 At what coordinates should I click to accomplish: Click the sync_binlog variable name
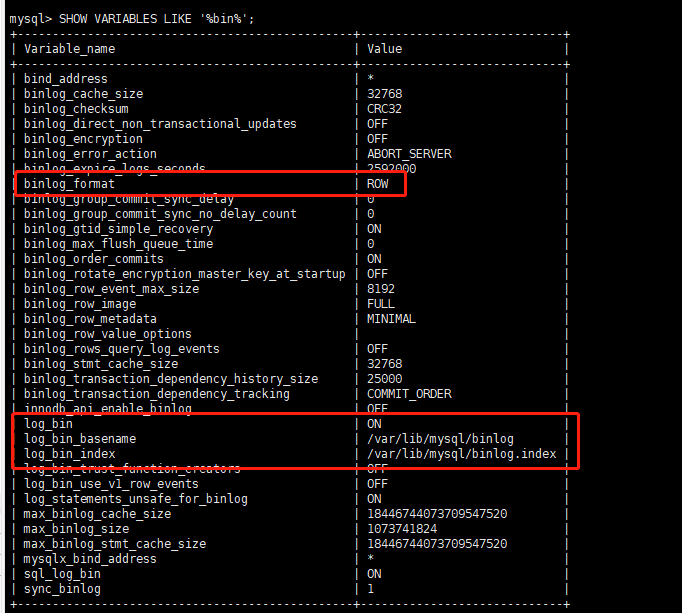point(62,589)
